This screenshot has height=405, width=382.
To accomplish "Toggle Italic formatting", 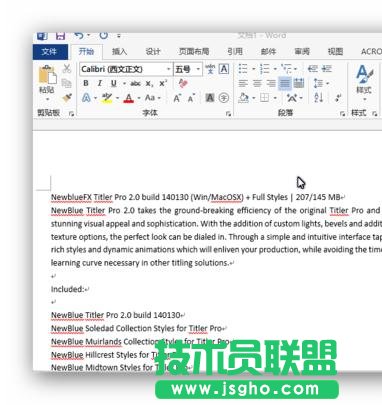I will [x=99, y=83].
